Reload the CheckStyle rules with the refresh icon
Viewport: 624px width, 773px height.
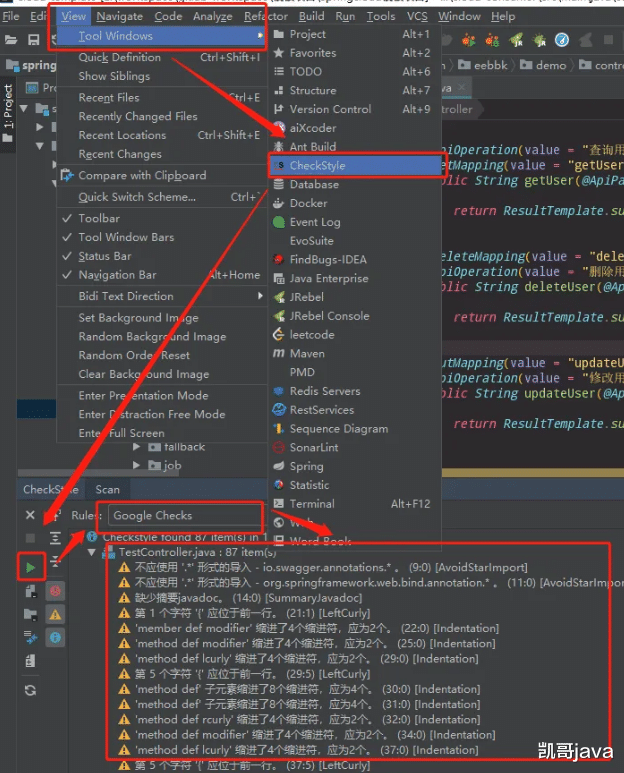(31, 690)
